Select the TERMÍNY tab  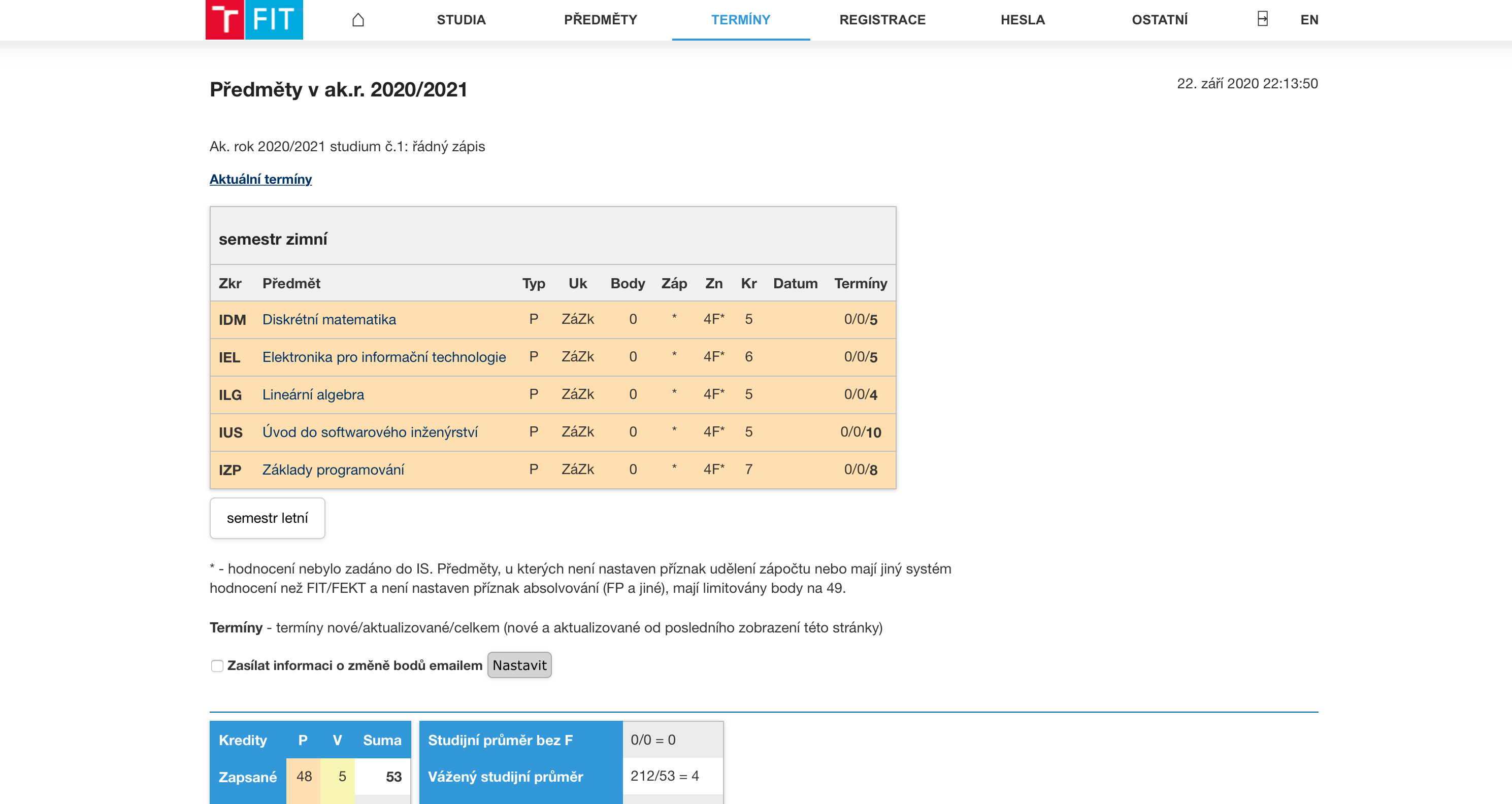740,20
